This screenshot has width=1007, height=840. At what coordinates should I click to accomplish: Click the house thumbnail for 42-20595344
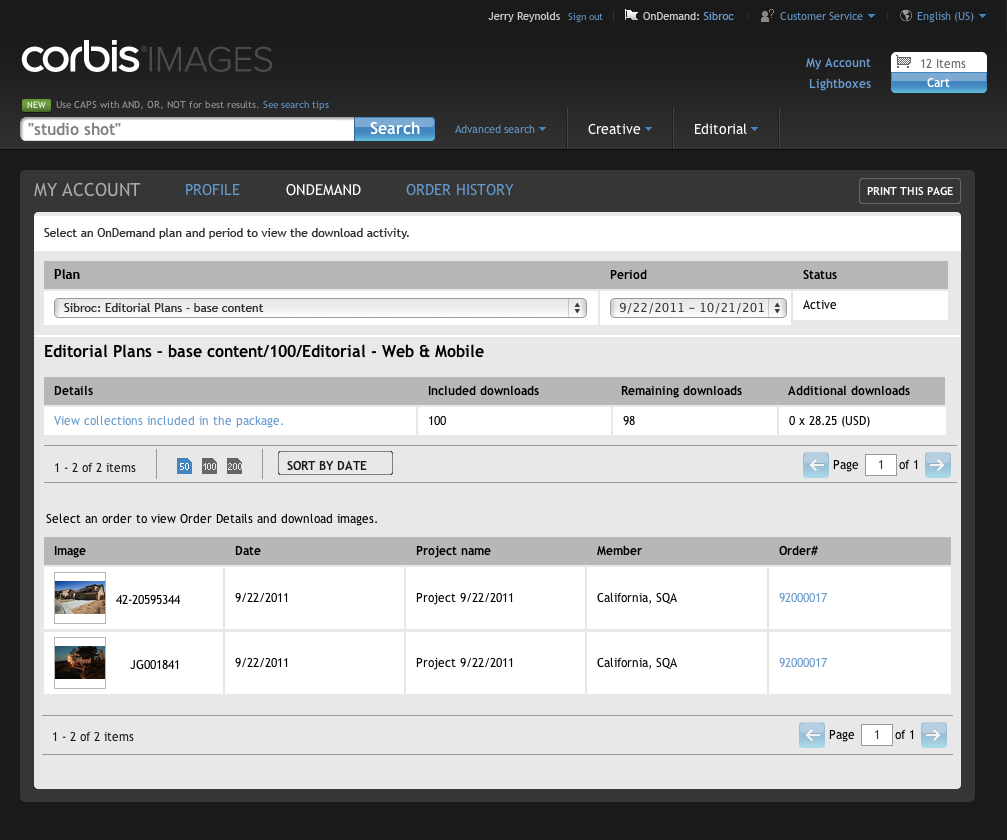click(x=80, y=598)
